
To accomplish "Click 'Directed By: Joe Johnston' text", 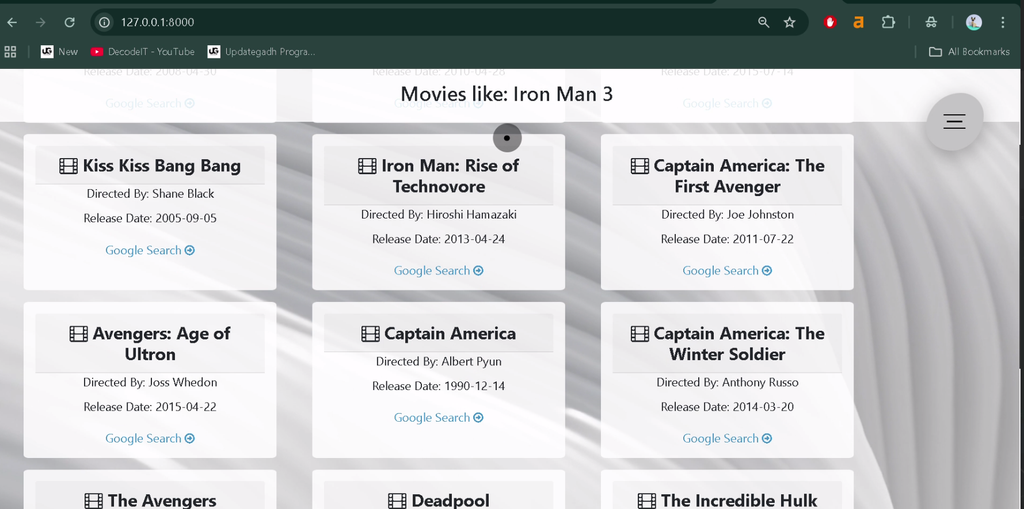I will (x=728, y=214).
